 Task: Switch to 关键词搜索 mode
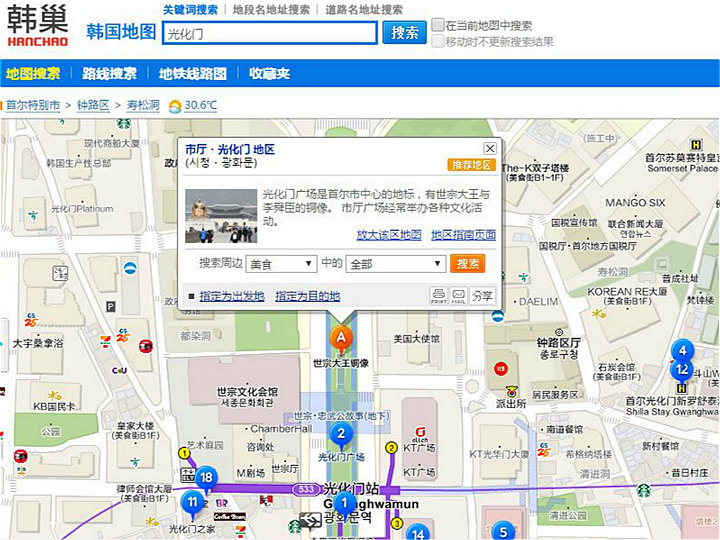pos(191,10)
